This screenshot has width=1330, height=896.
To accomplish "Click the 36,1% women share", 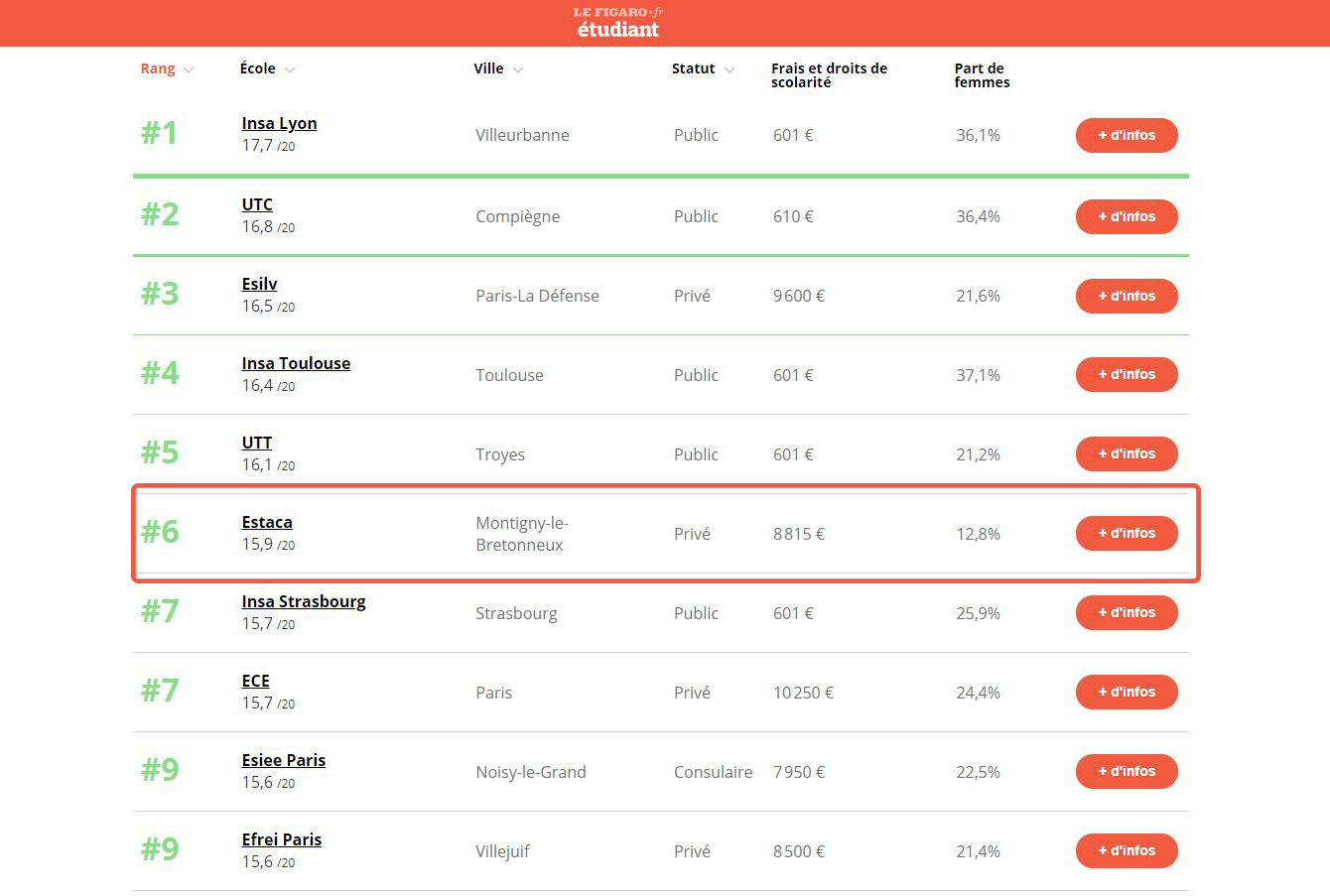I will pyautogui.click(x=978, y=135).
